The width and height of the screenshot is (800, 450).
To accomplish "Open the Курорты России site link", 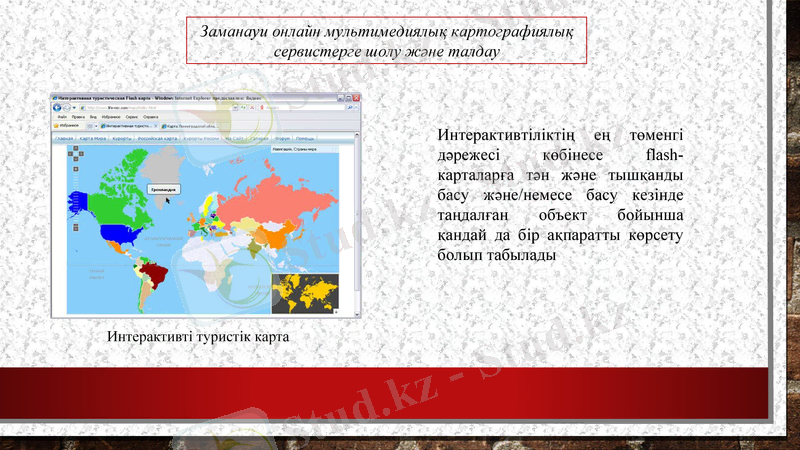I will tap(201, 139).
